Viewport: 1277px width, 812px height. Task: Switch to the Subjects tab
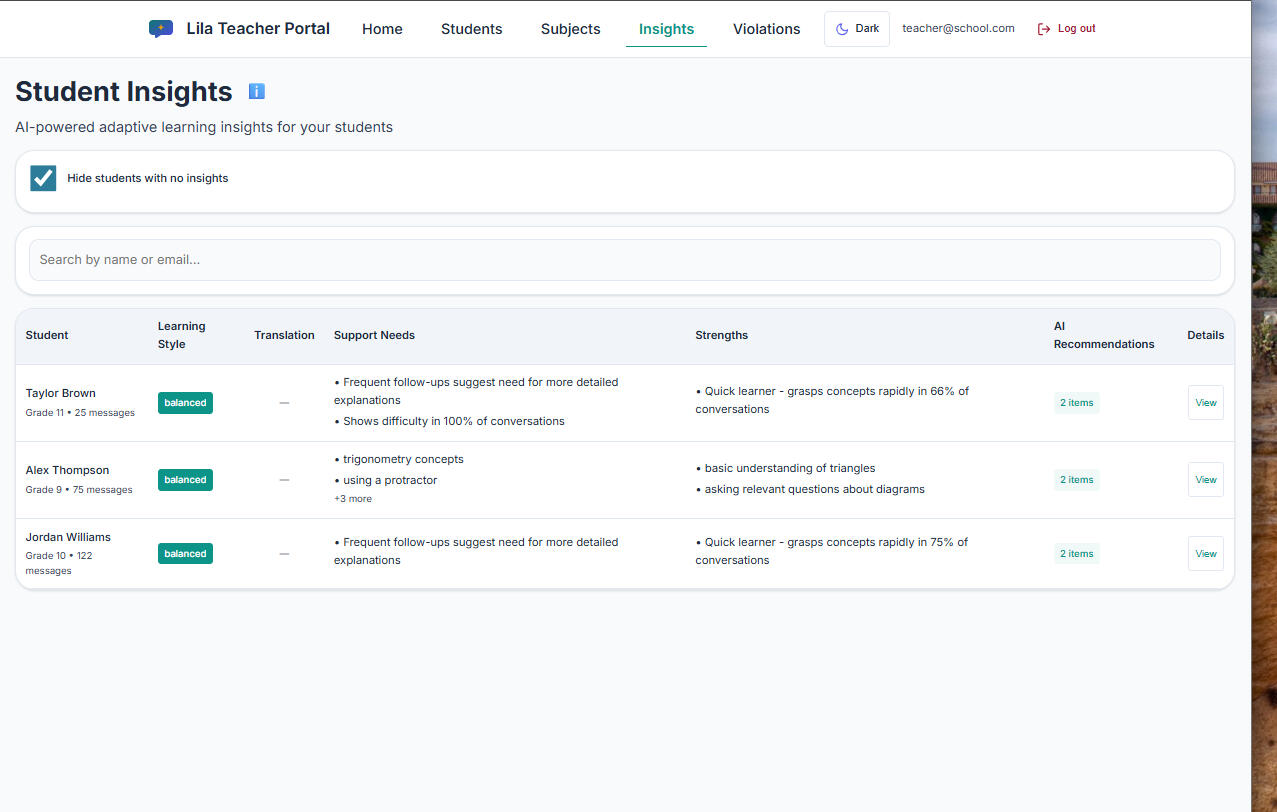pyautogui.click(x=570, y=29)
